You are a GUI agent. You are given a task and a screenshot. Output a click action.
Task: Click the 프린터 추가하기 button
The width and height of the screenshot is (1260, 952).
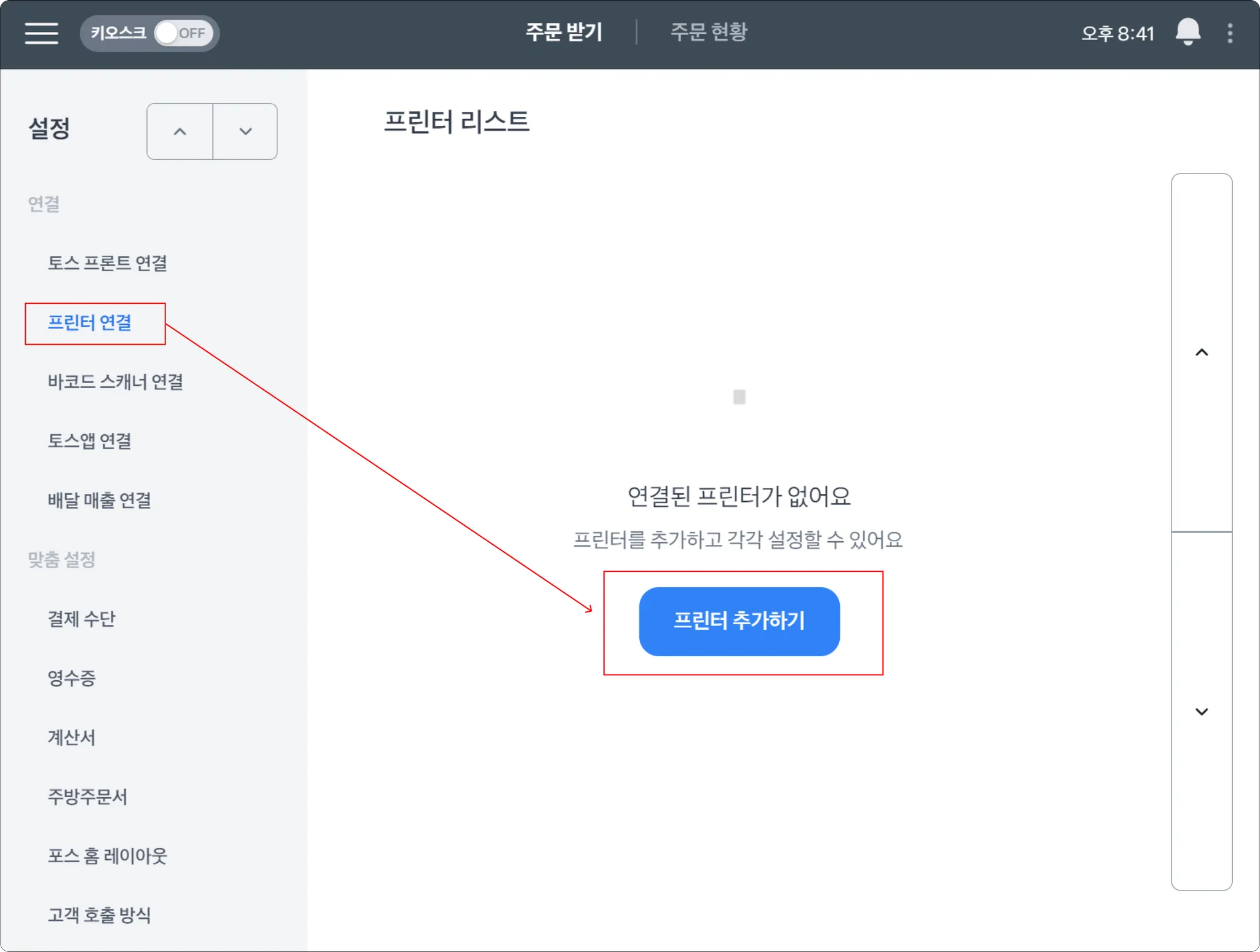(x=739, y=621)
